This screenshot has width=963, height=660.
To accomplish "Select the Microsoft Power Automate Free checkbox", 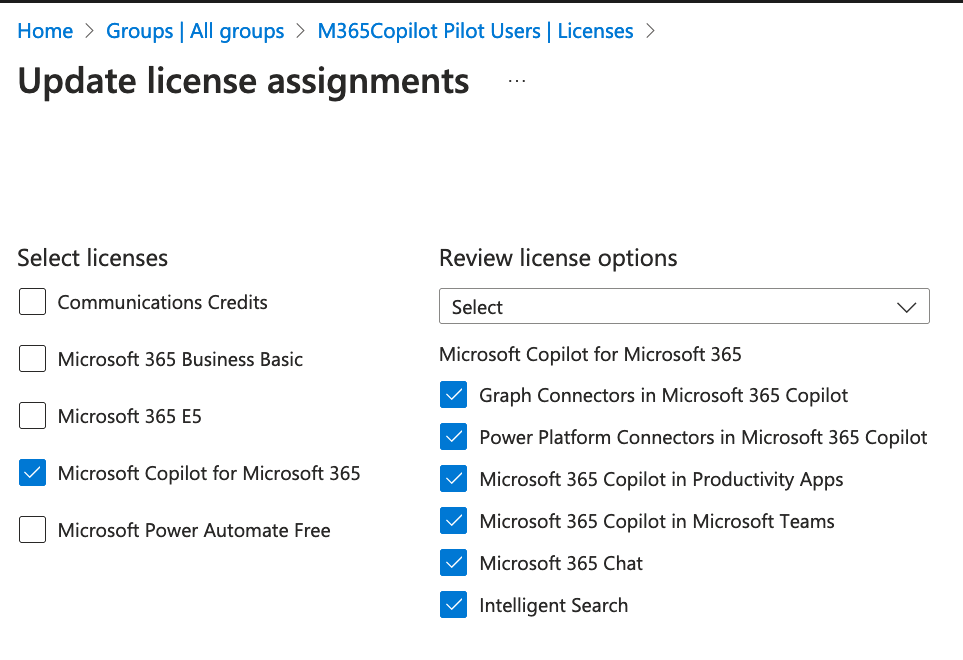I will coord(33,530).
